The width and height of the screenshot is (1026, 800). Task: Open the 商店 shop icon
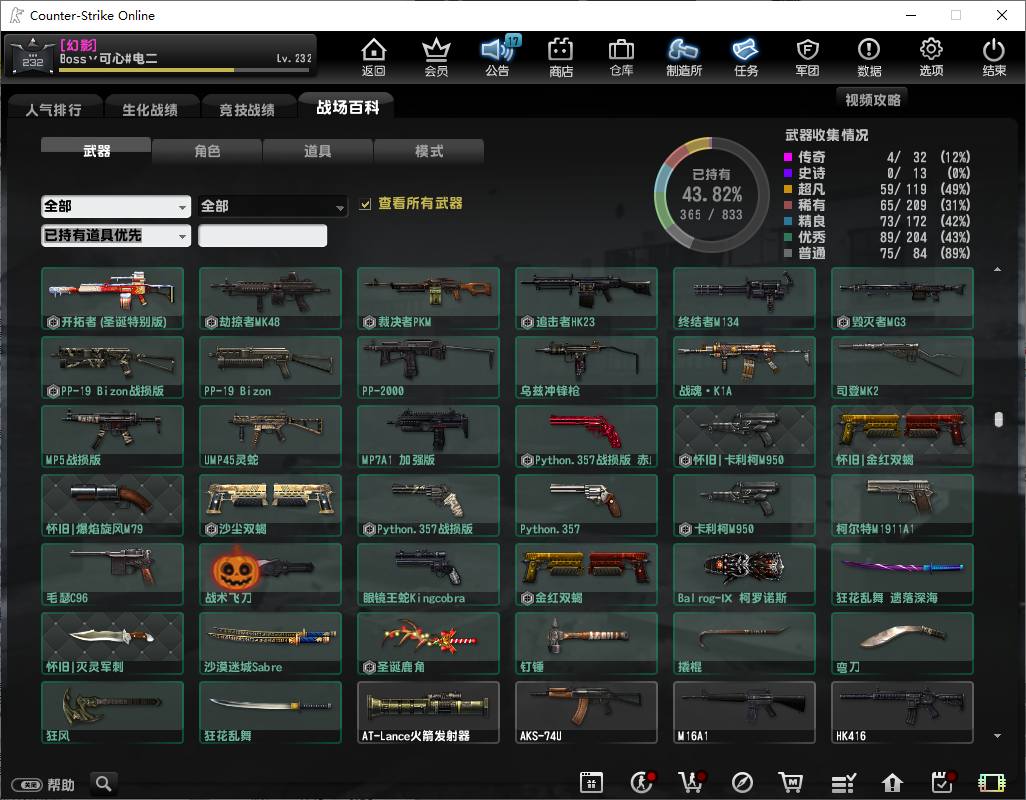coord(561,57)
